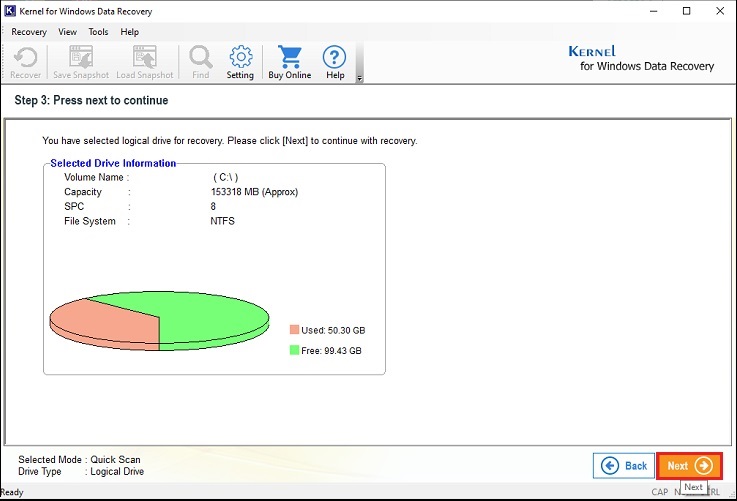Click the Recover toolbar icon
737x501 pixels.
[x=25, y=62]
